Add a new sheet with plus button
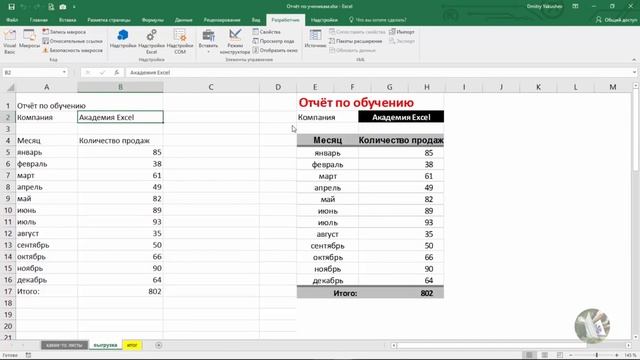This screenshot has height=360, width=640. [x=159, y=345]
